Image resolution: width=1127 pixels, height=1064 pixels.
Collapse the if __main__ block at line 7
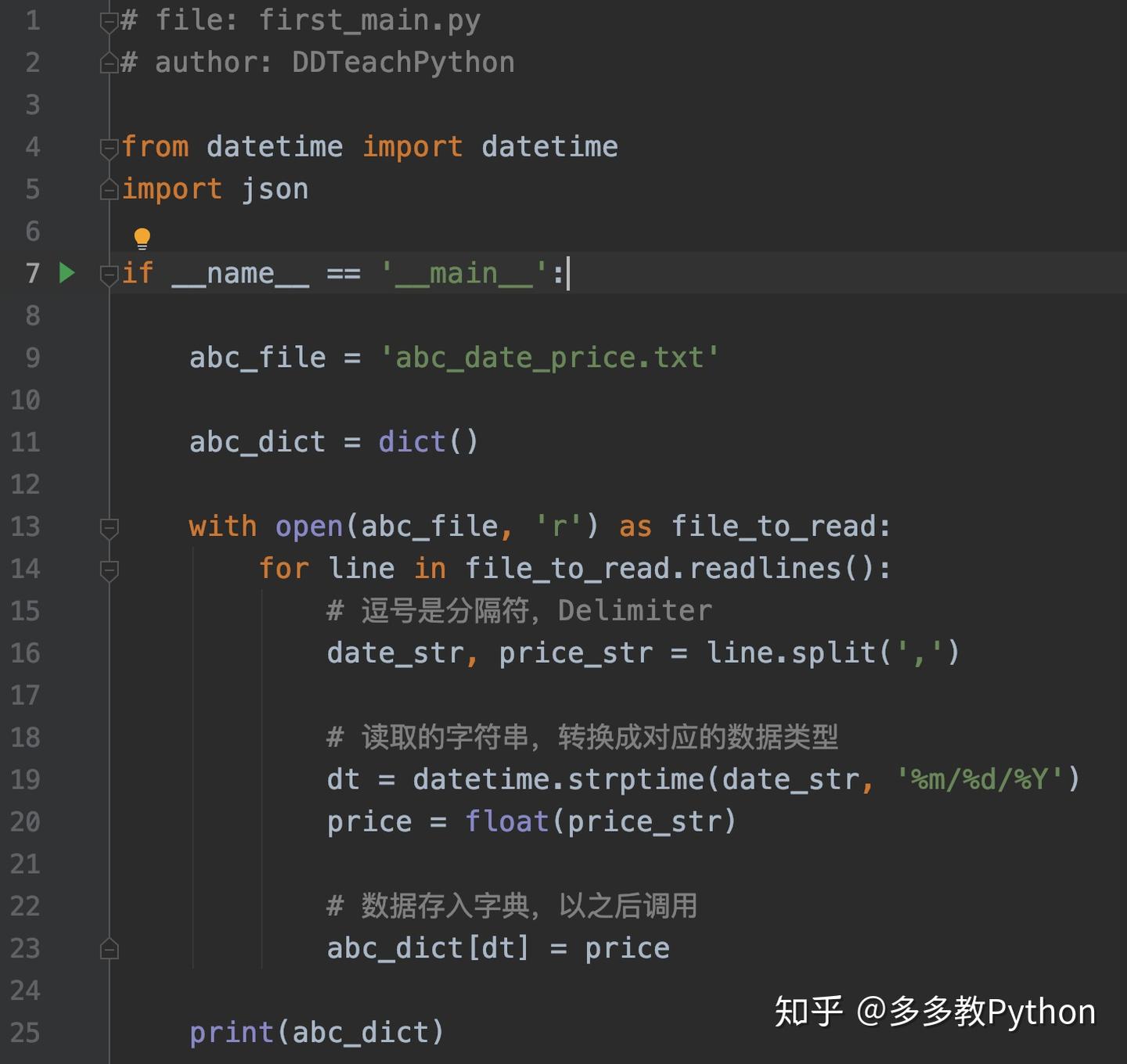(x=110, y=272)
